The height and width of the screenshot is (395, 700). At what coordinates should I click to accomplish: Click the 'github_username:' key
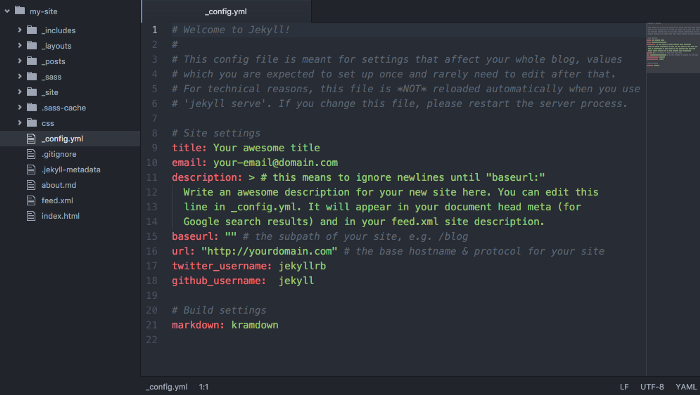(219, 281)
